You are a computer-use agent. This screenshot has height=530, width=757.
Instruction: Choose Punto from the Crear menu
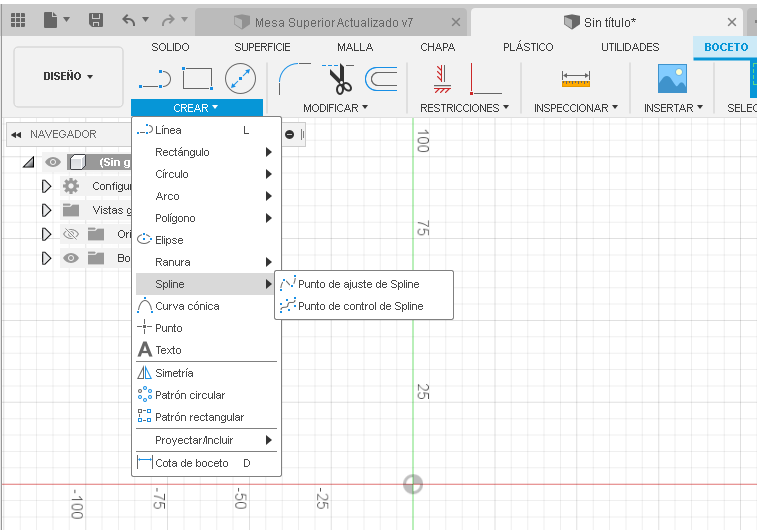point(207,328)
